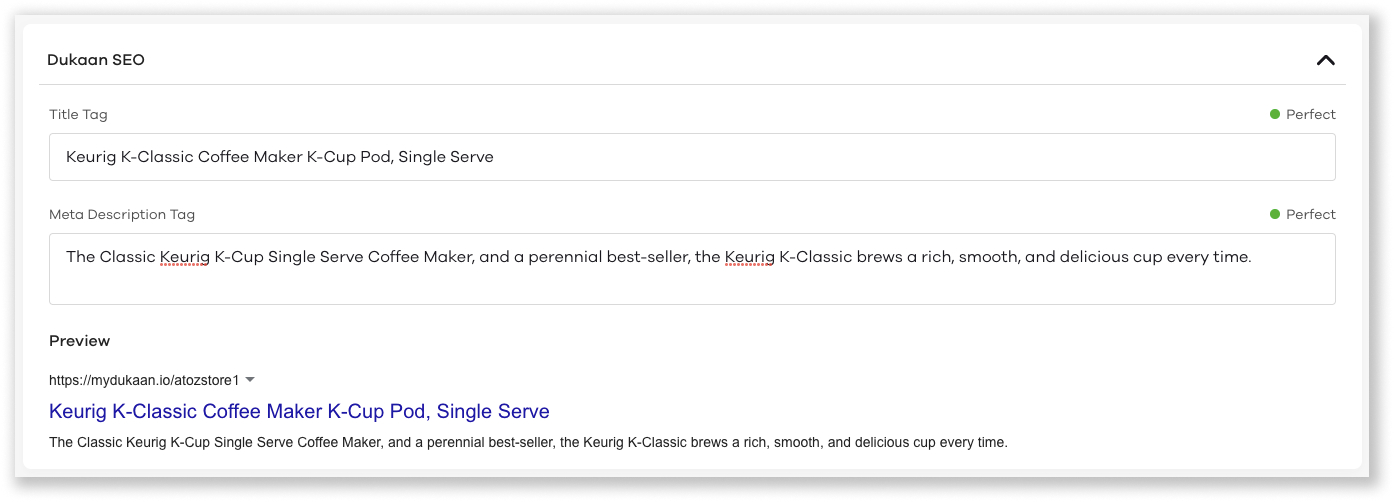Click the Dukaan SEO section heading

(x=96, y=60)
